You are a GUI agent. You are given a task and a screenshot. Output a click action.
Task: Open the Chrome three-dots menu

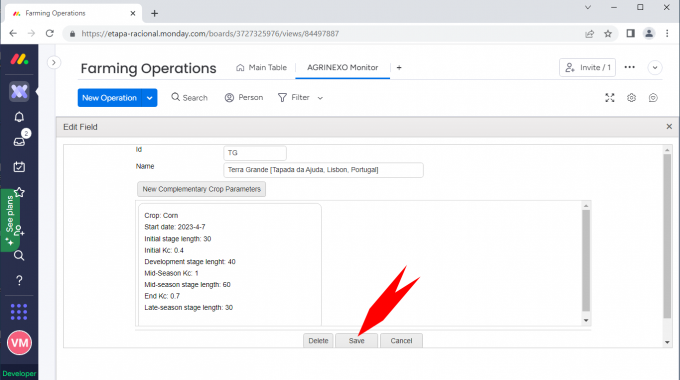pyautogui.click(x=667, y=33)
